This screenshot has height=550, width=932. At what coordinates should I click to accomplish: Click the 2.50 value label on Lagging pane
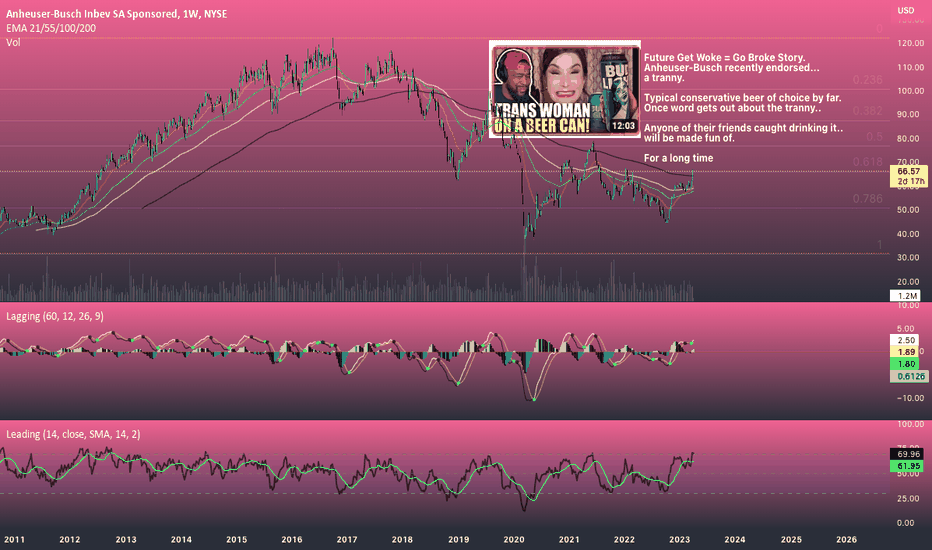[x=905, y=340]
